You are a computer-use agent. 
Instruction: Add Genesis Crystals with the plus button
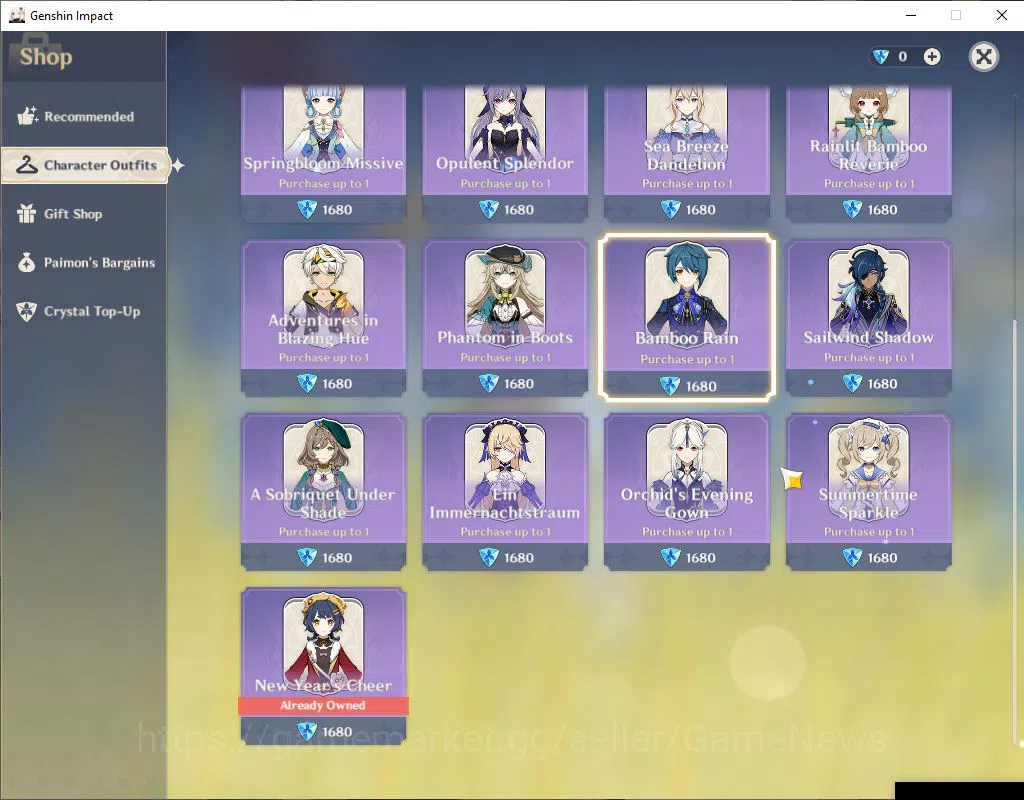click(932, 57)
